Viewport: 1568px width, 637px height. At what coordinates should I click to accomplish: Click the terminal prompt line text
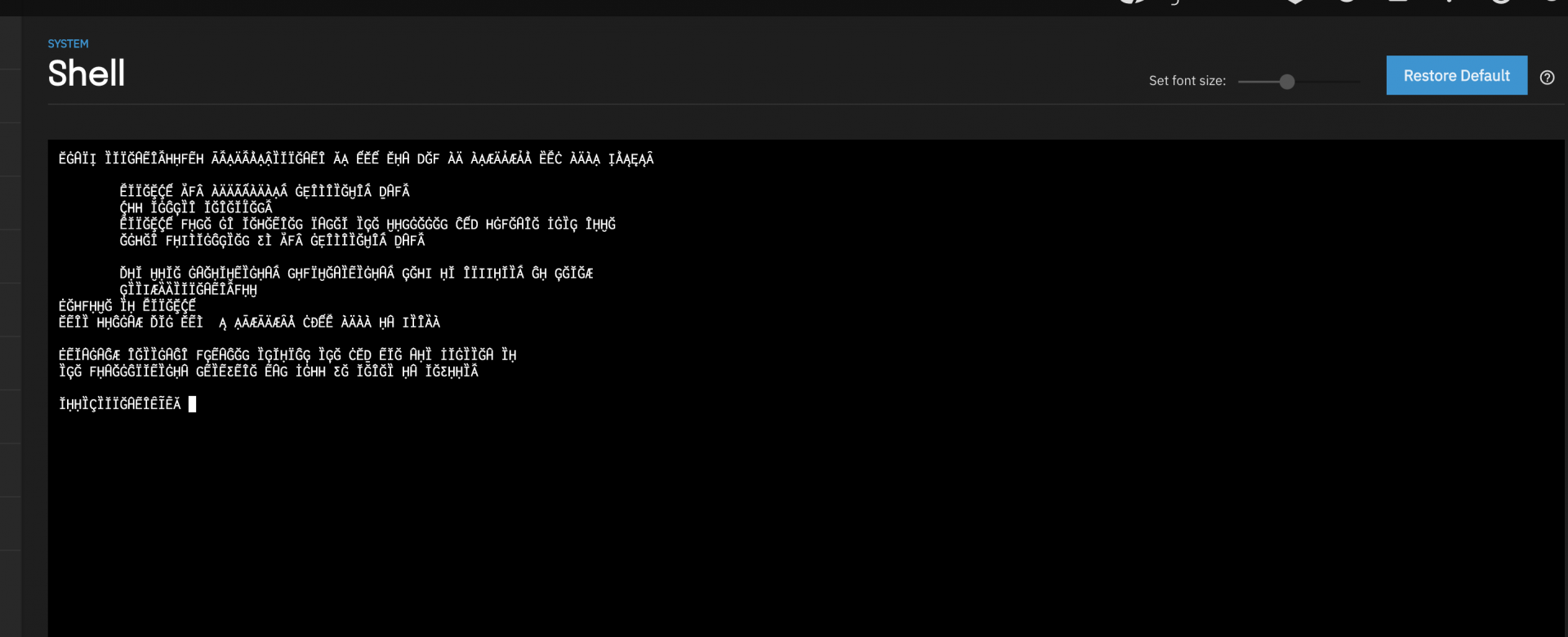click(x=120, y=404)
